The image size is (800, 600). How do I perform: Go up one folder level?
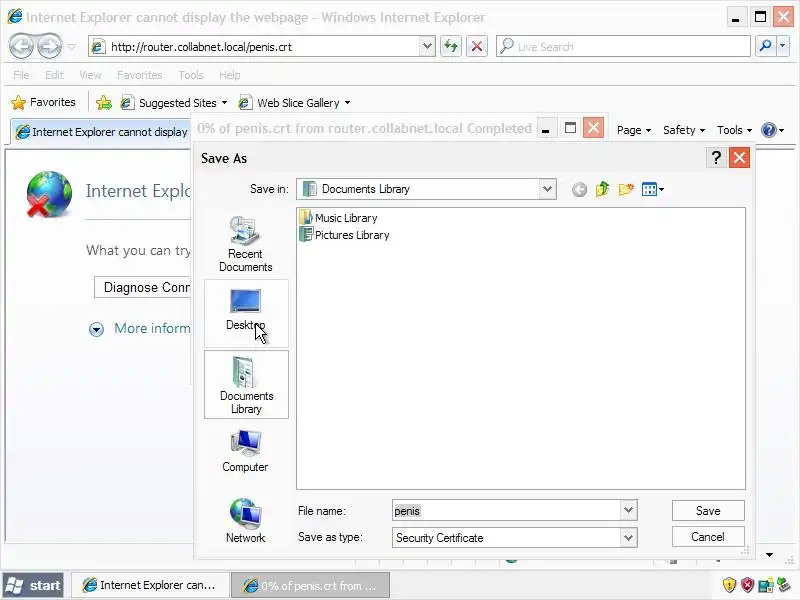pos(602,189)
